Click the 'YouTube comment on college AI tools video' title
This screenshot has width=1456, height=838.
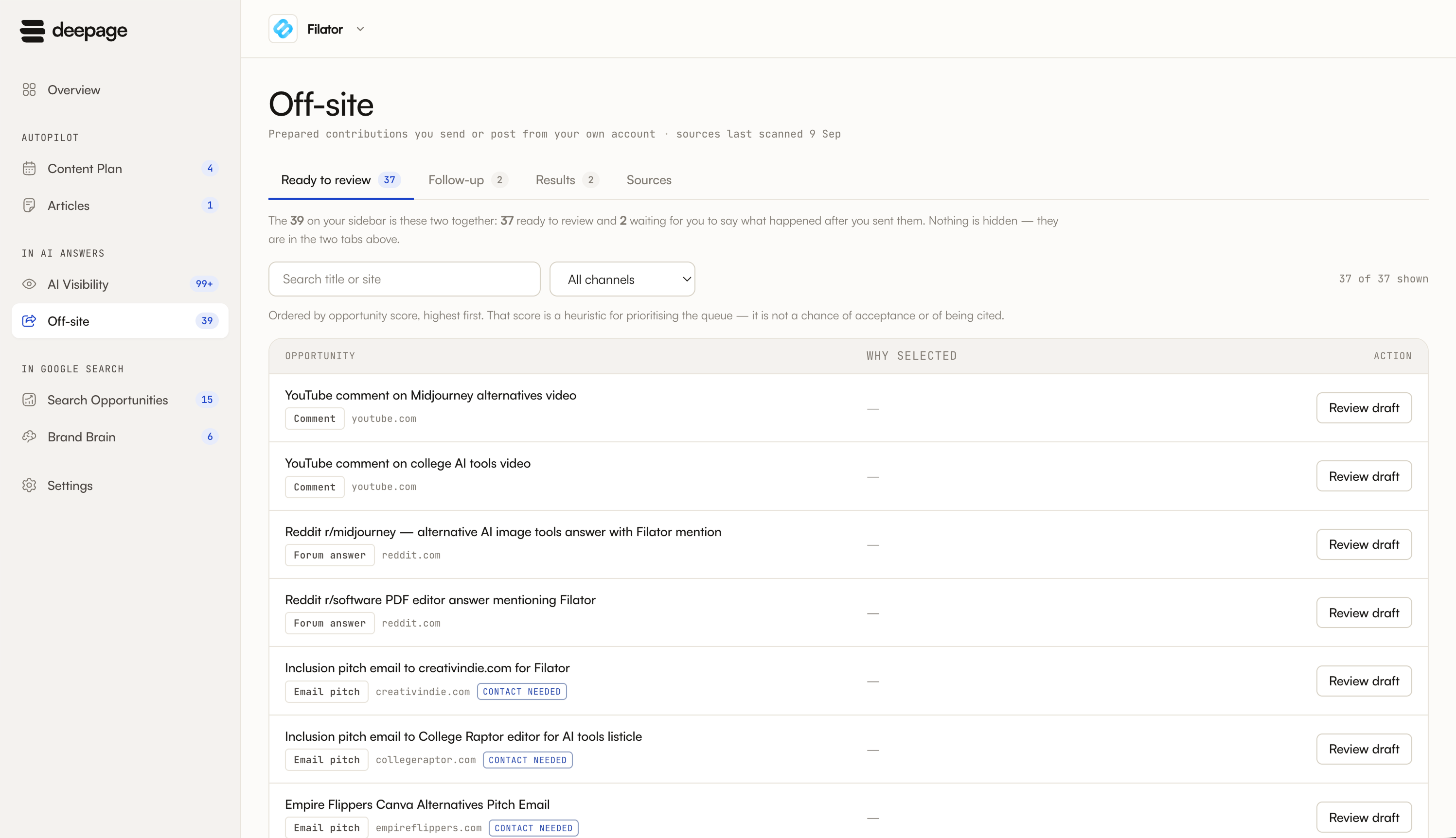(408, 463)
